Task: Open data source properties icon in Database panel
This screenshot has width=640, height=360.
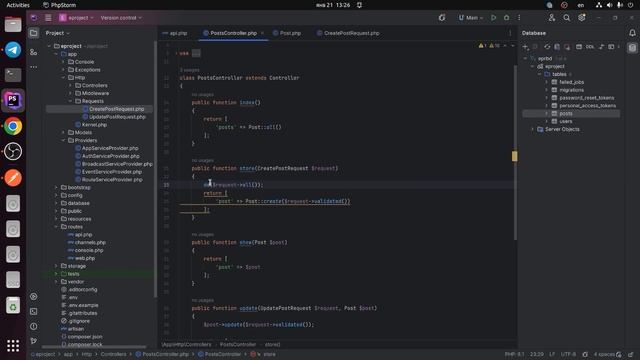Action: 557,47
